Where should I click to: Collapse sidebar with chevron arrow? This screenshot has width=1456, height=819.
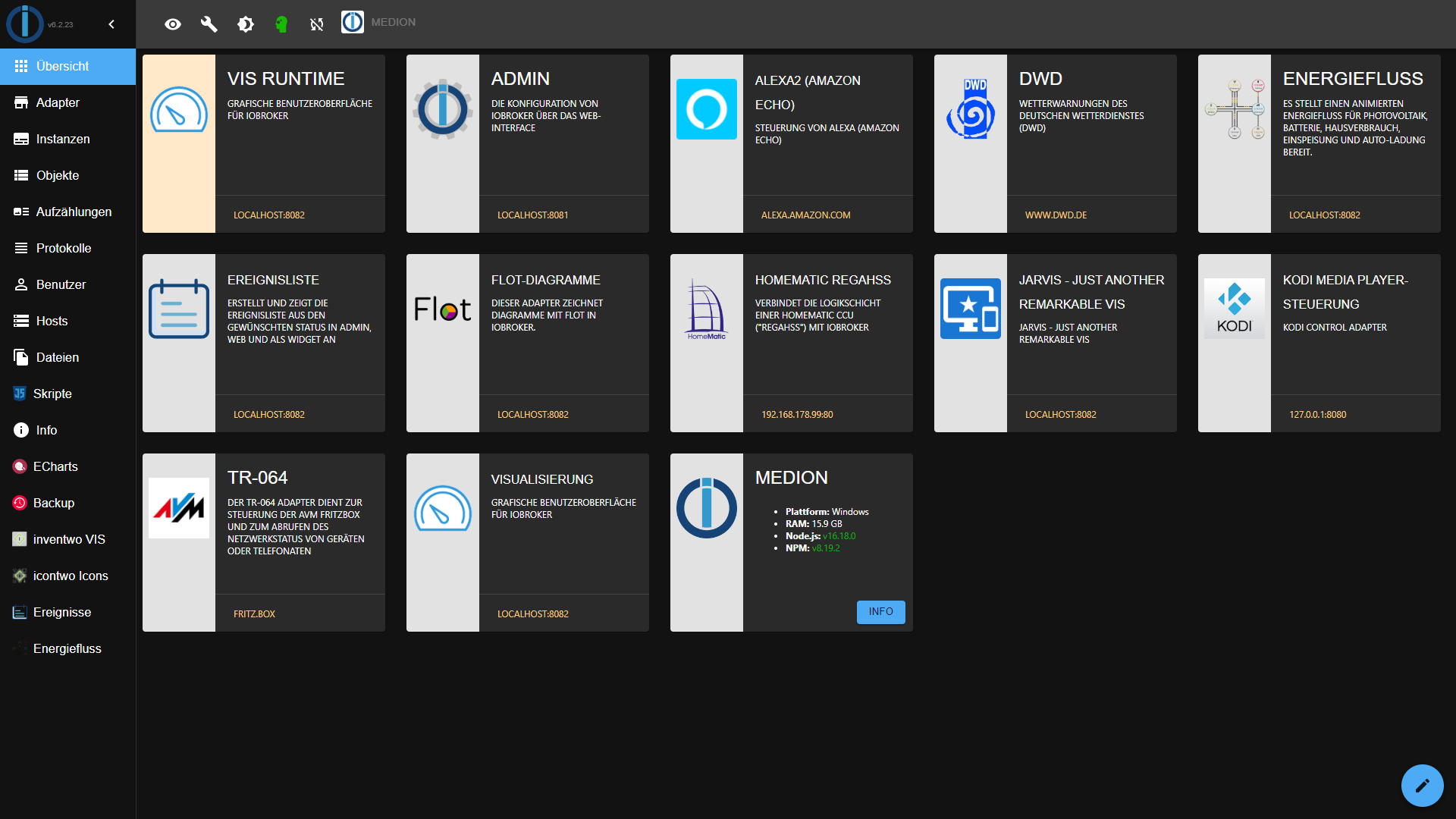point(111,24)
